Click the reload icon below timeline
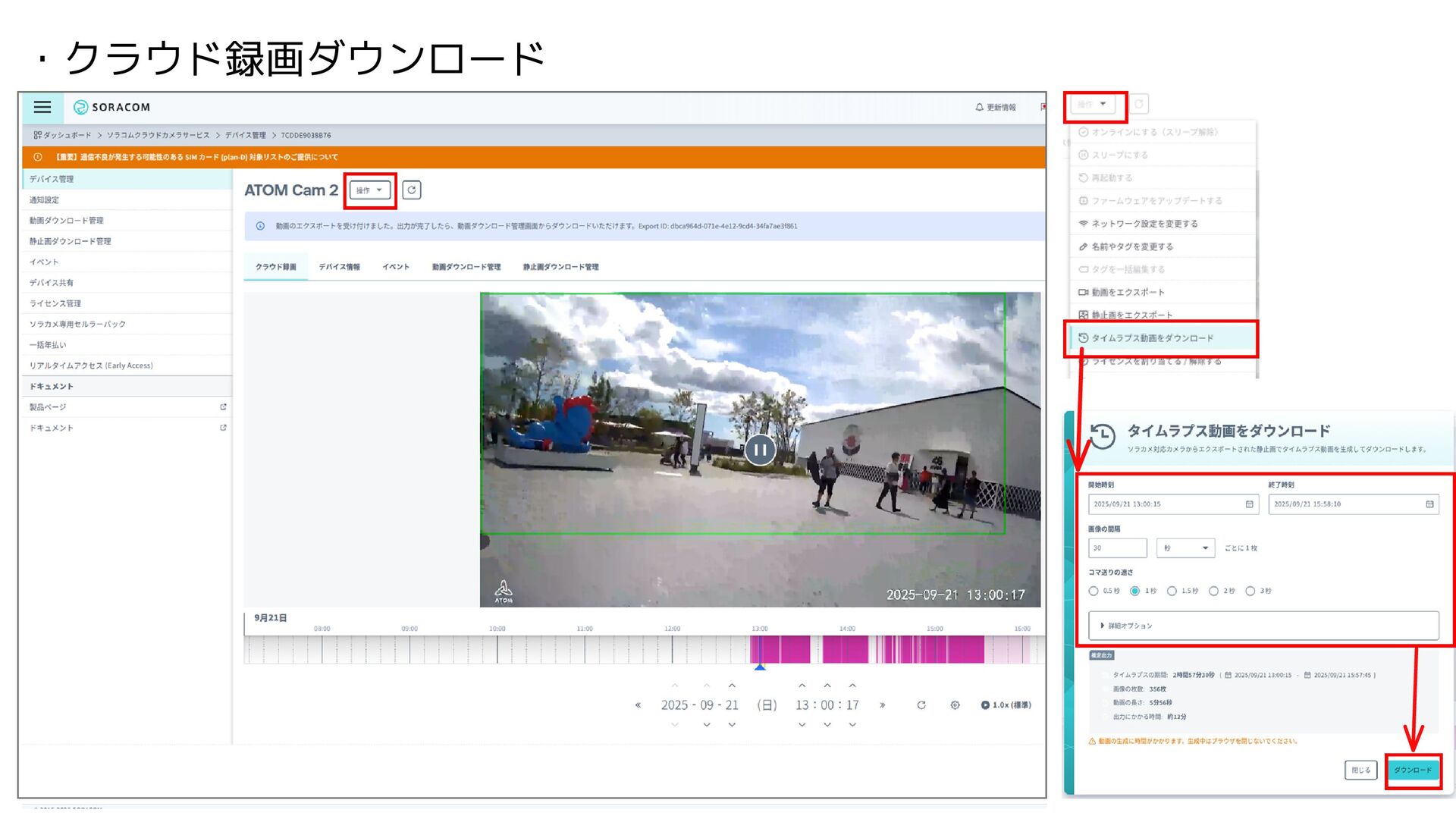The width and height of the screenshot is (1456, 819). point(921,705)
